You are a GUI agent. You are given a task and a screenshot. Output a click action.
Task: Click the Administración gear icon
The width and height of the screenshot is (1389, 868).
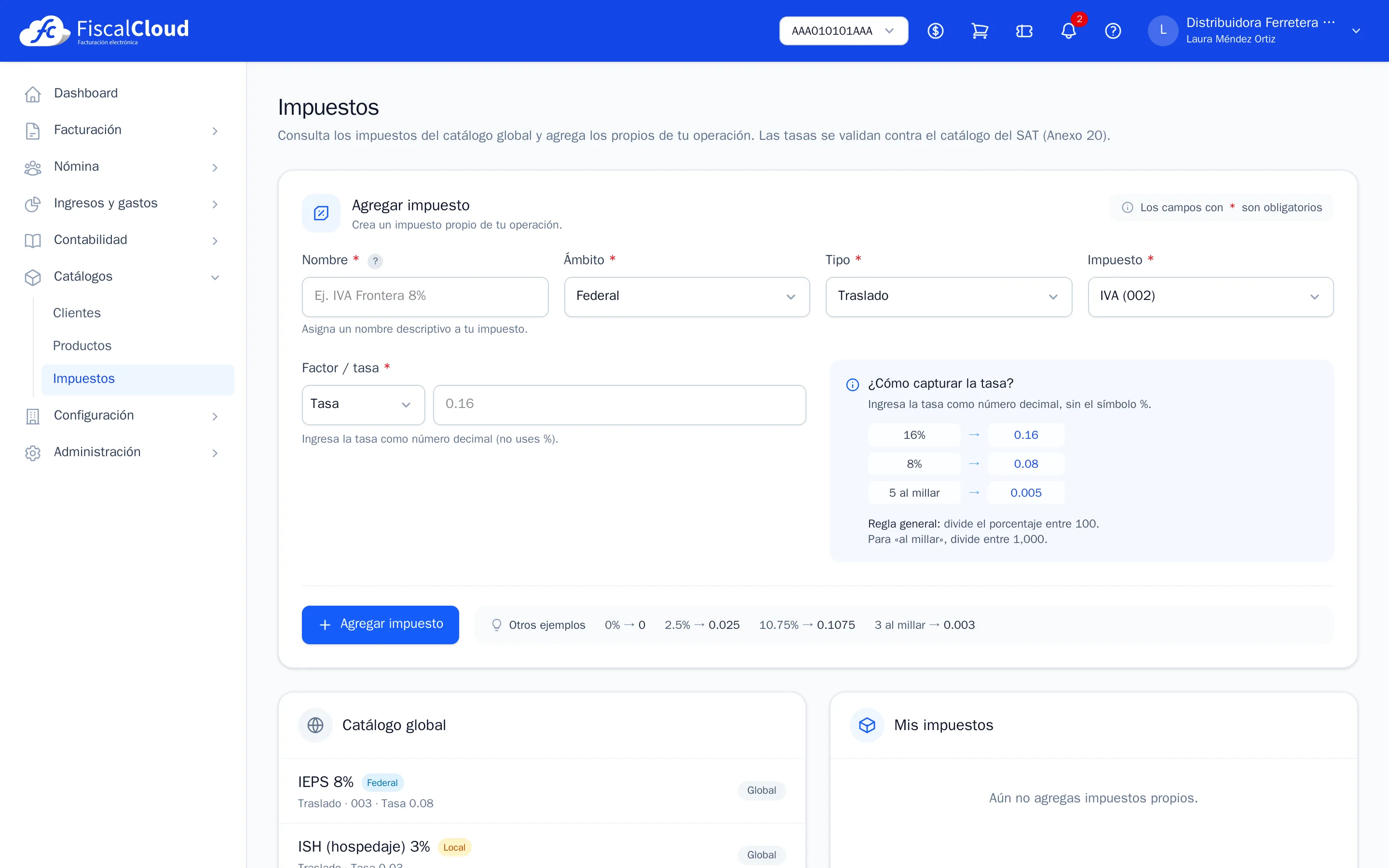(x=33, y=453)
